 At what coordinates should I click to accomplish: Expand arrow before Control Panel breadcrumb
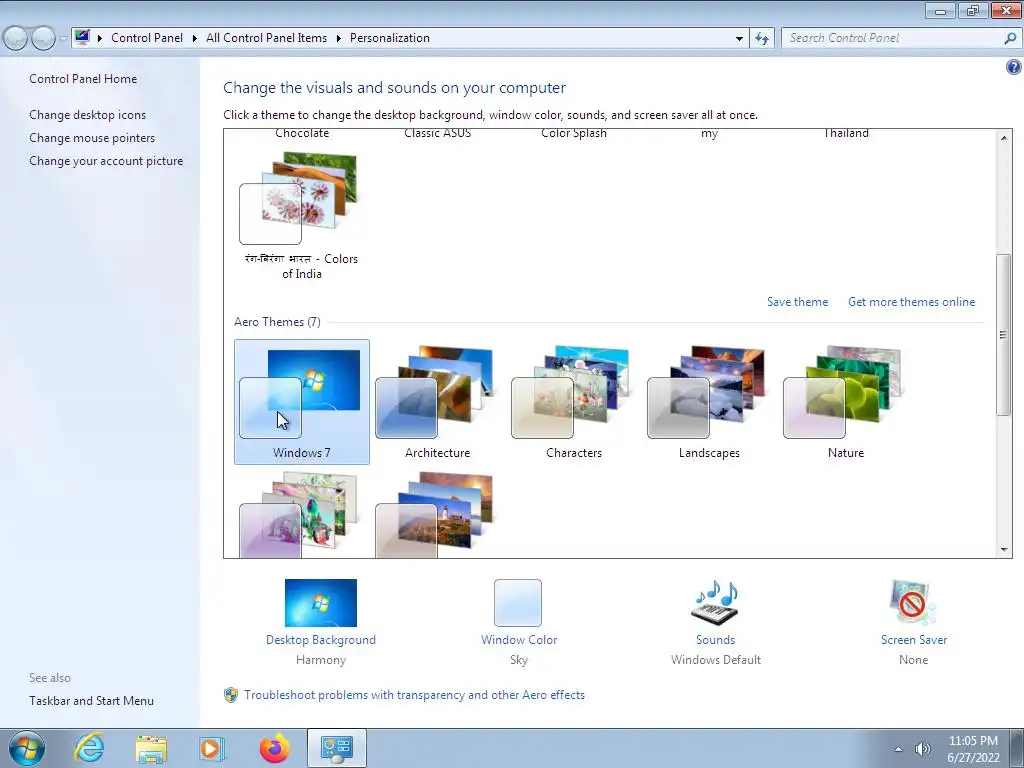point(100,38)
